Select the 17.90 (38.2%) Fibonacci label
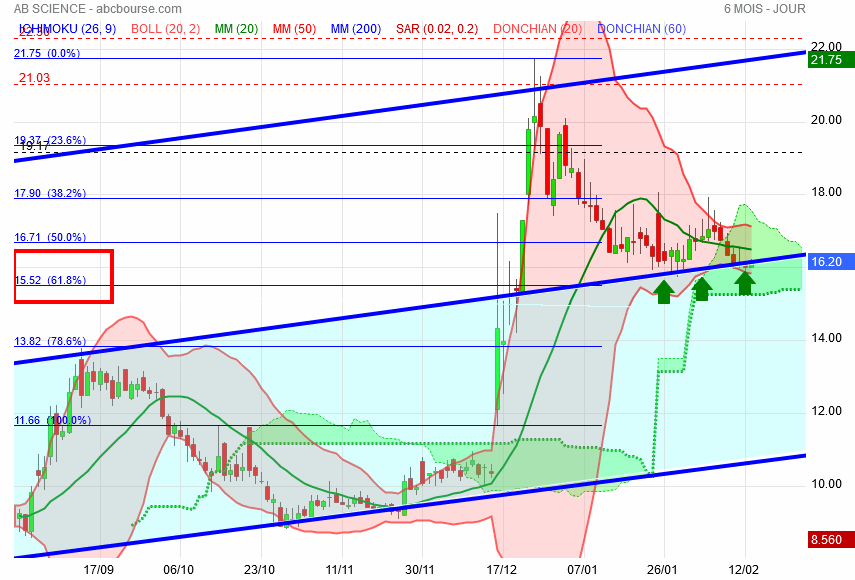The image size is (855, 580). 50,194
